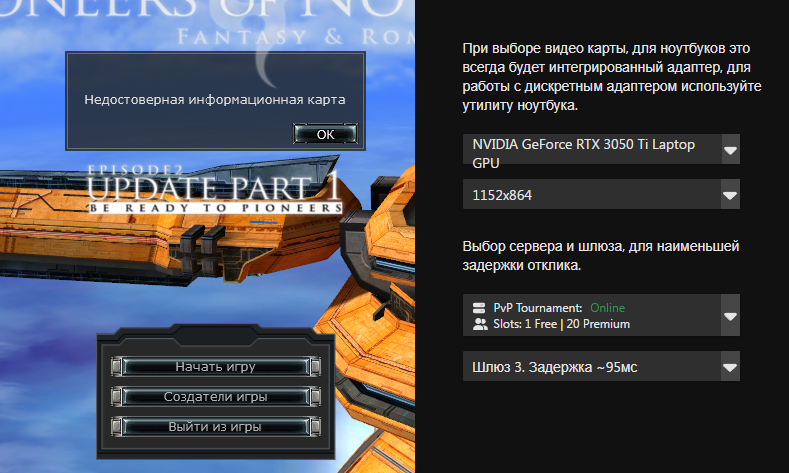The width and height of the screenshot is (789, 473).
Task: Click the UPDATE PART 1 banner text
Action: [x=214, y=187]
